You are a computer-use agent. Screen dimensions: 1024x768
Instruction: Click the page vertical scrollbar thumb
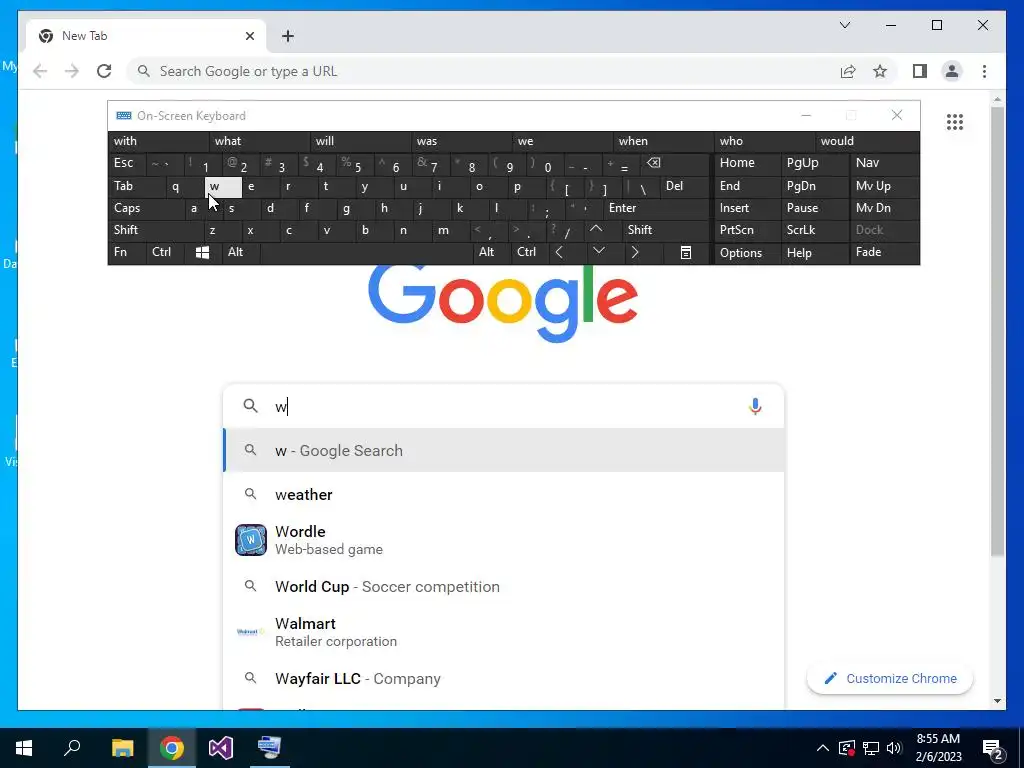click(997, 332)
